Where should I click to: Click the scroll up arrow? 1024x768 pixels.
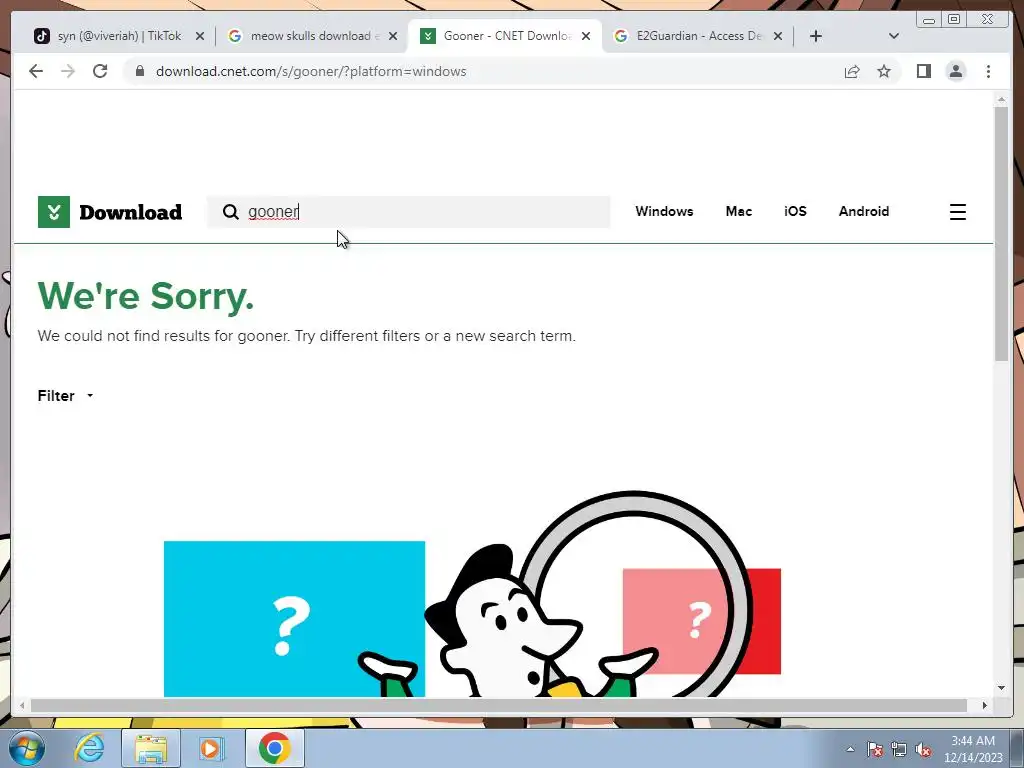pos(1001,99)
